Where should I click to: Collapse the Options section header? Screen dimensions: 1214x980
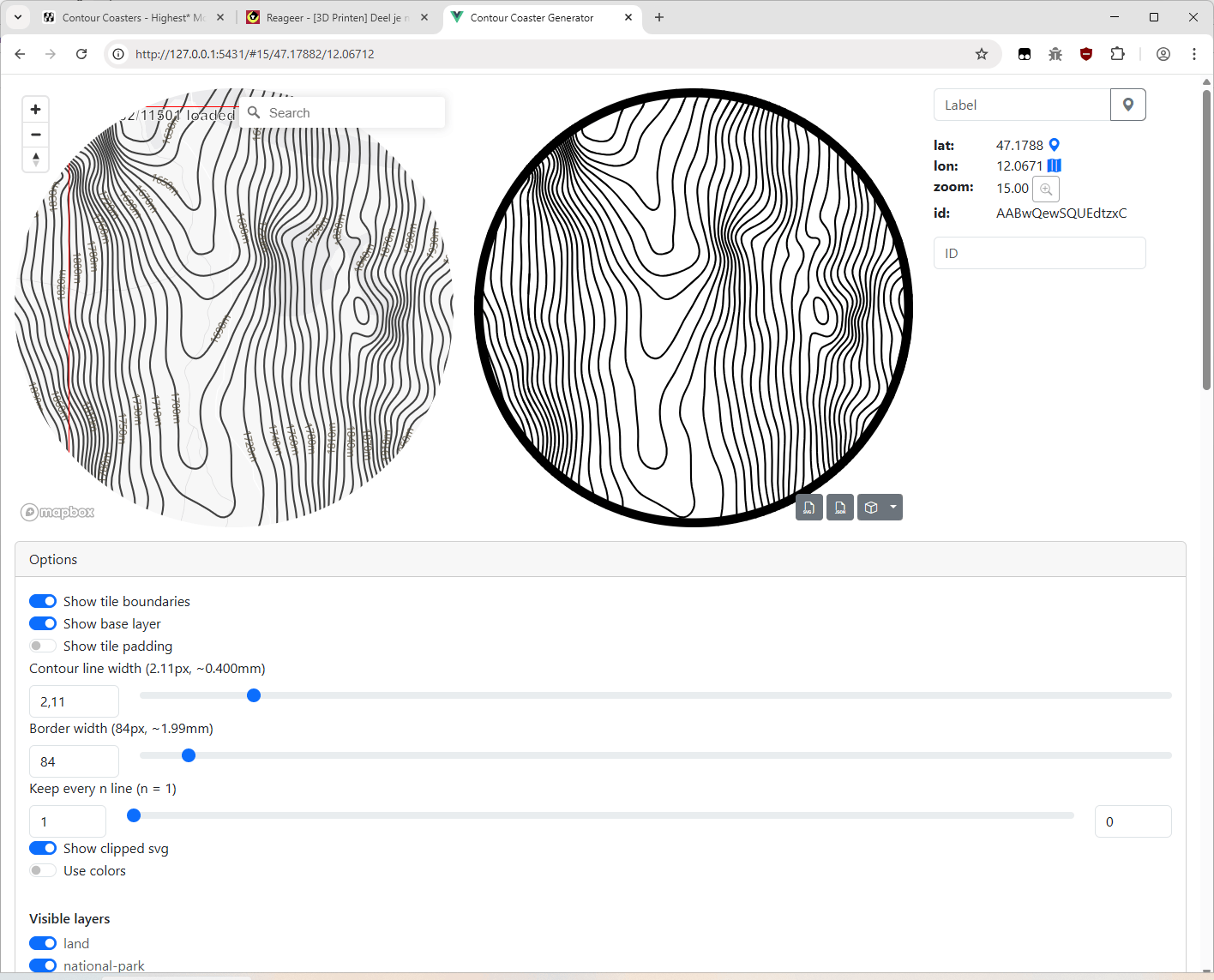(52, 559)
